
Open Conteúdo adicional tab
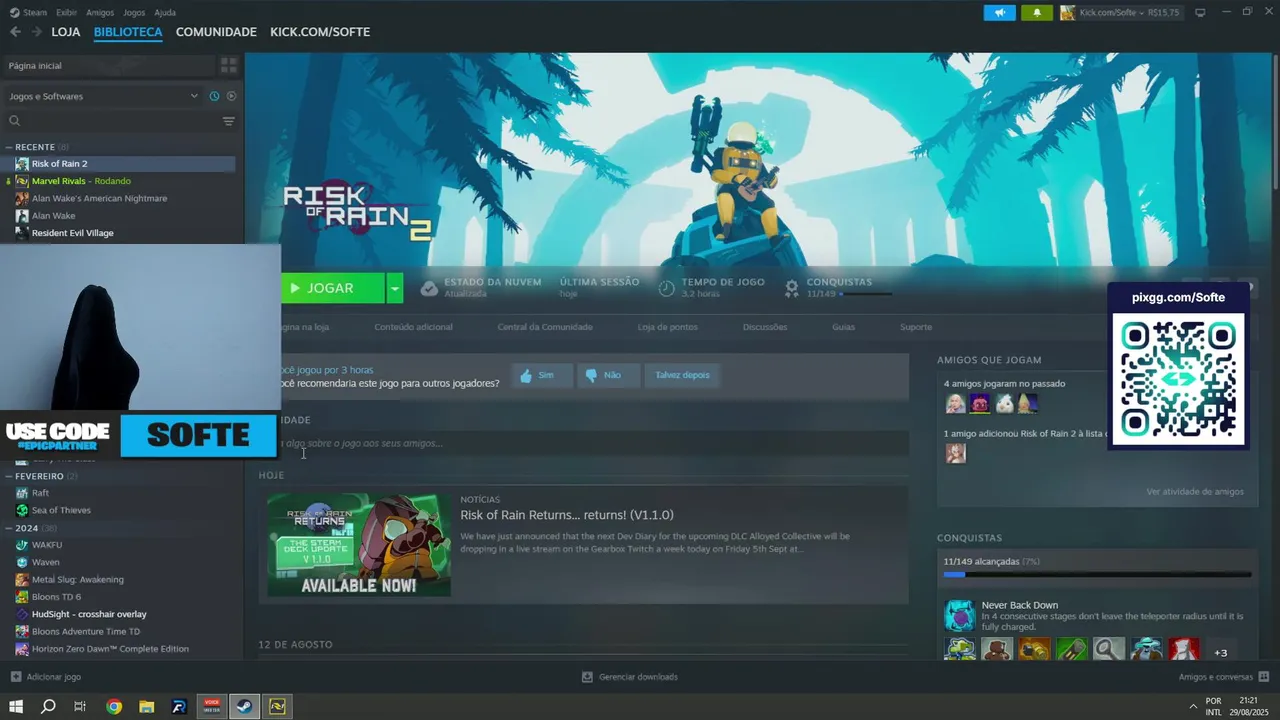[x=413, y=327]
